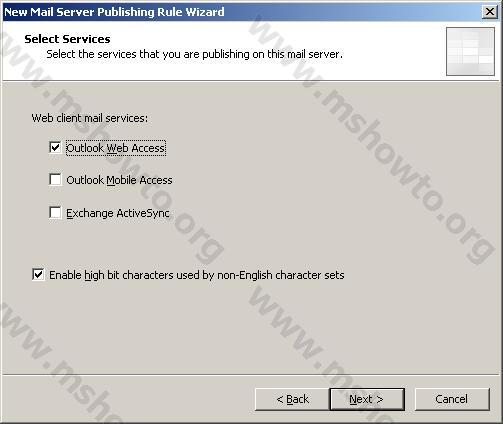Viewport: 503px width, 424px height.
Task: Click the high bit characters option label
Action: point(197,275)
